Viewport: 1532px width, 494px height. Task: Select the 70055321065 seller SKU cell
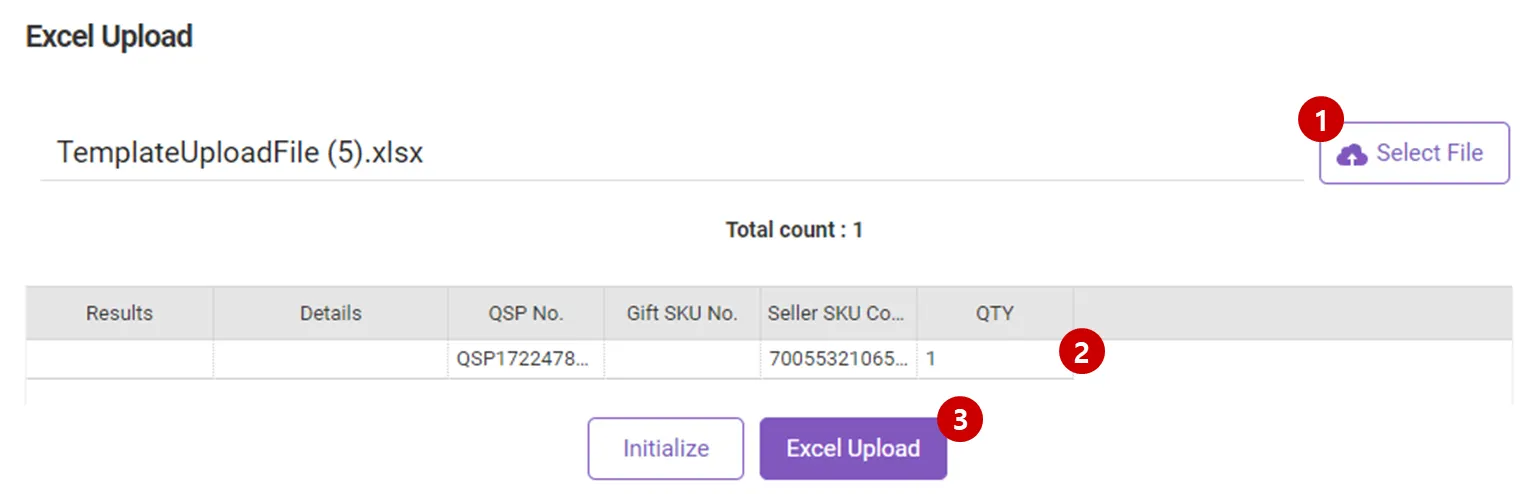coord(837,358)
